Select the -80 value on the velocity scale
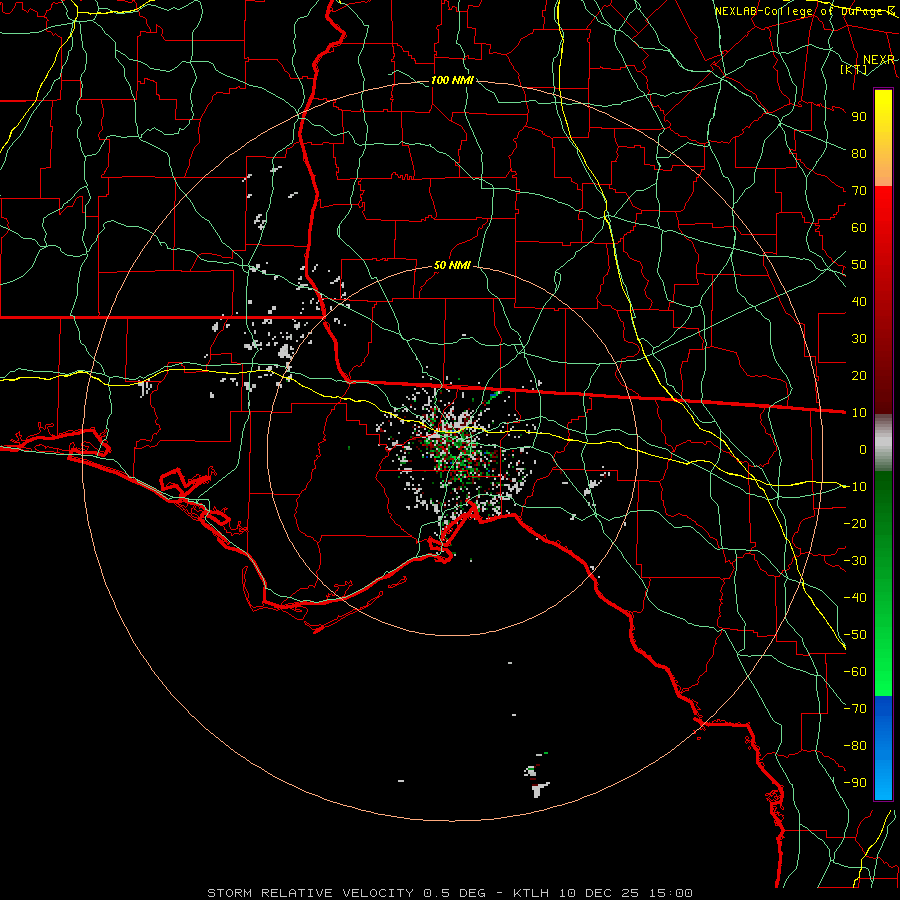Viewport: 900px width, 900px height. pos(855,746)
